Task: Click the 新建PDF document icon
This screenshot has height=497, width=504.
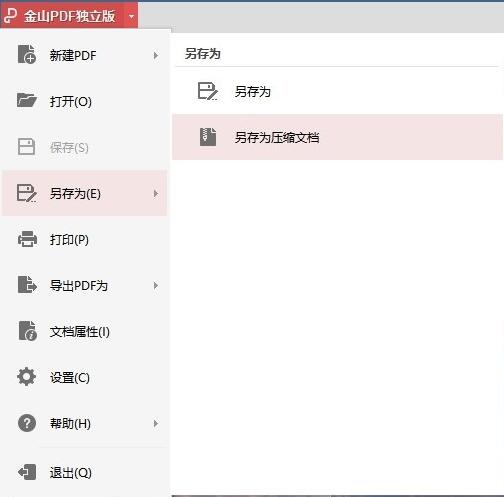Action: (27, 55)
